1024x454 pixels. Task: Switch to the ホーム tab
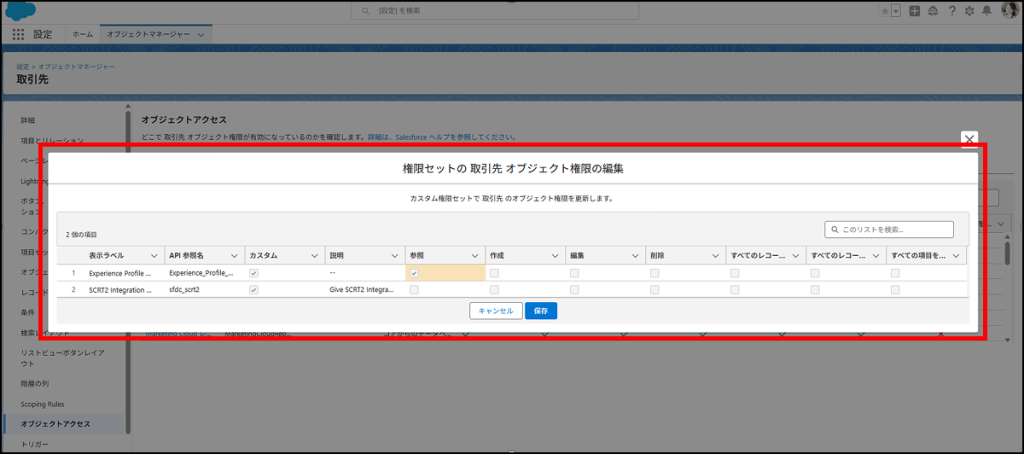[82, 34]
